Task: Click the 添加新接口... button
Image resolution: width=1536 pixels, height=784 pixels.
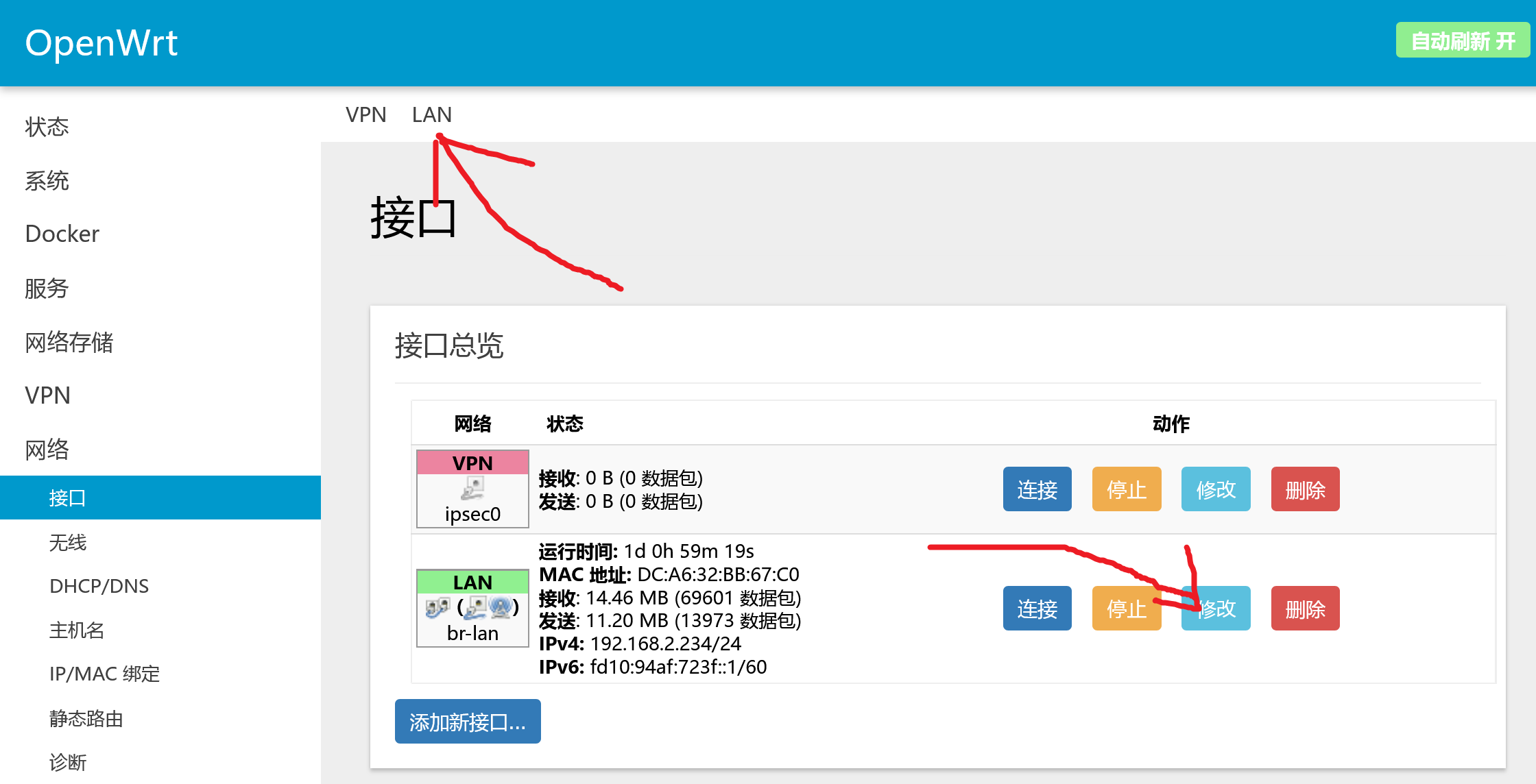Action: [468, 722]
